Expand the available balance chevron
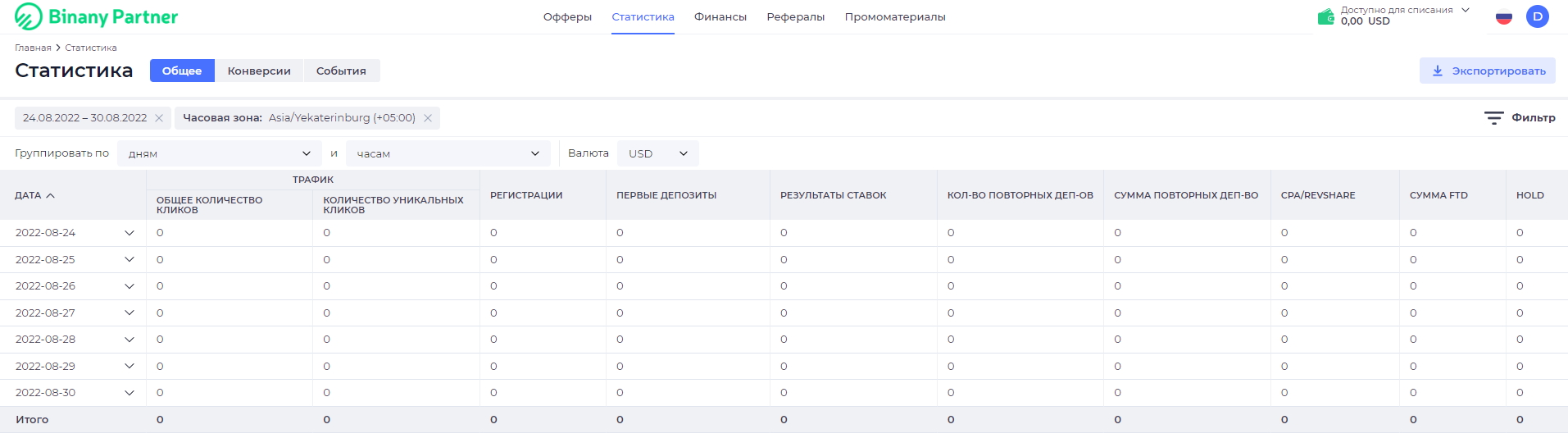Screen dimensions: 1568x438 click(1466, 10)
